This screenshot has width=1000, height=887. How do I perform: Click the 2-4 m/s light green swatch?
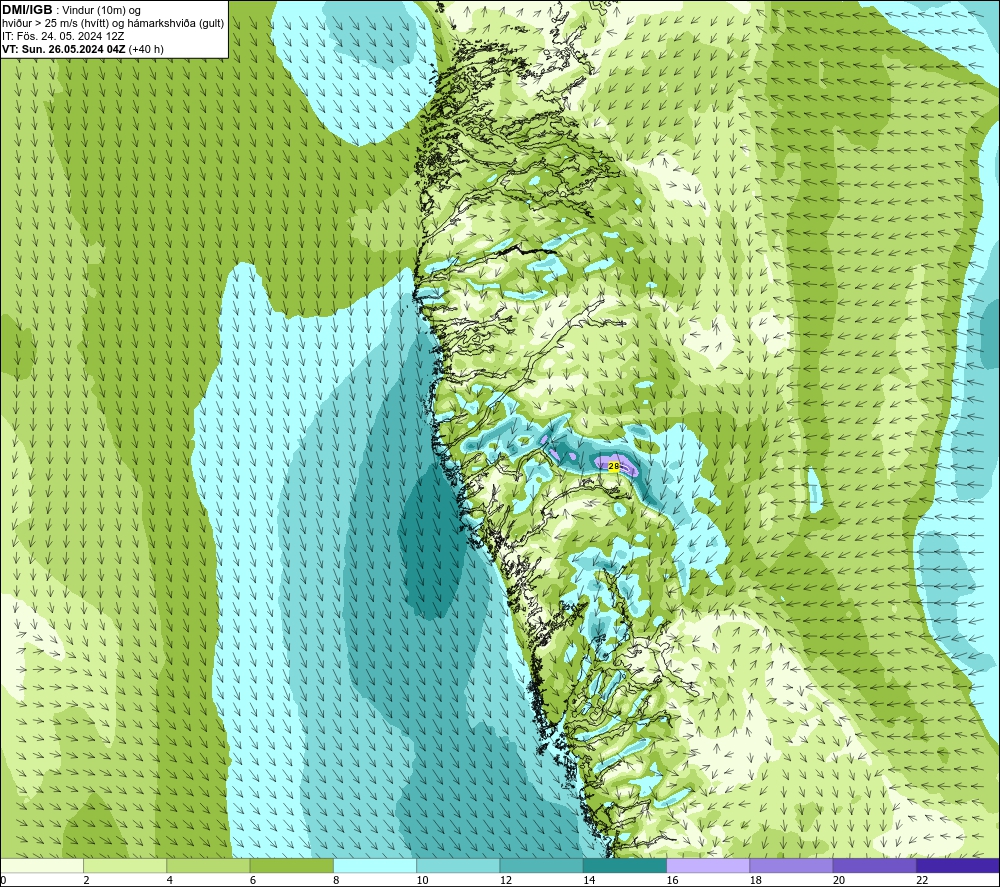tap(125, 865)
